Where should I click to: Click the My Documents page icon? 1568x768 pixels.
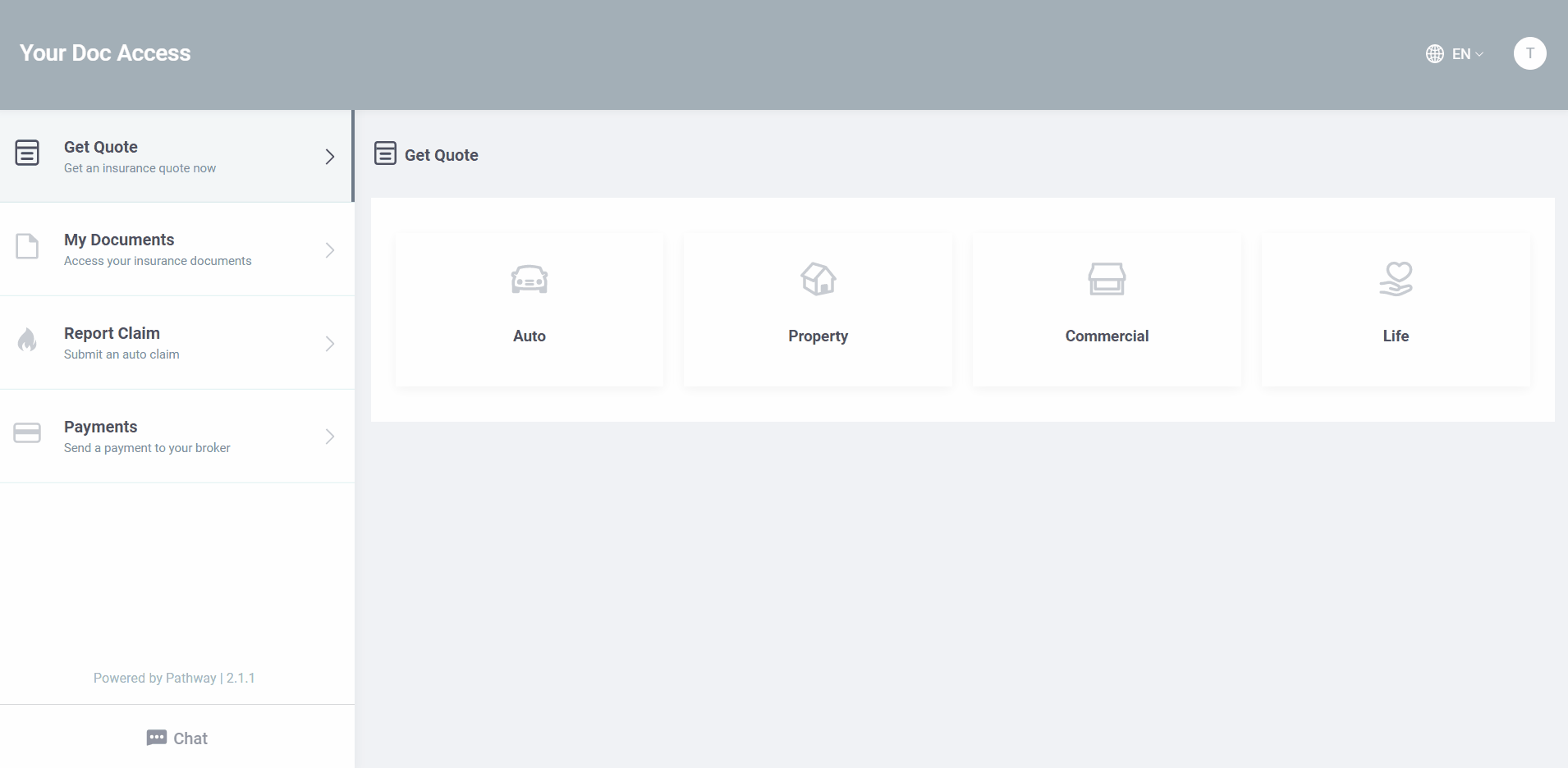tap(27, 246)
